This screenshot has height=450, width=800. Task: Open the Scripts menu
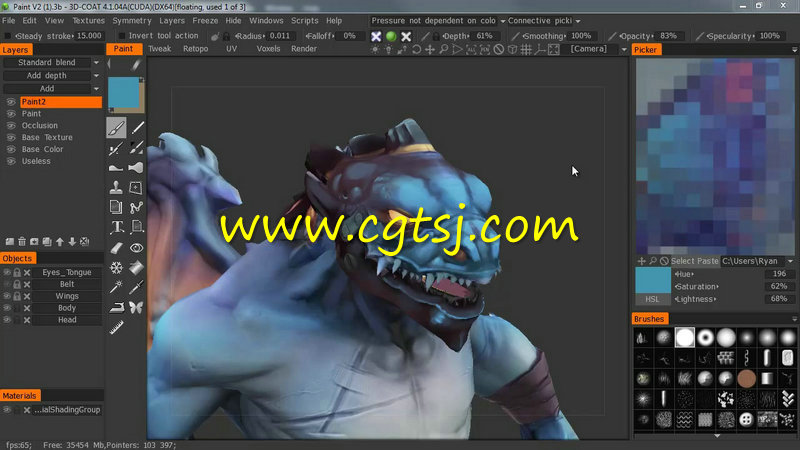pyautogui.click(x=305, y=21)
